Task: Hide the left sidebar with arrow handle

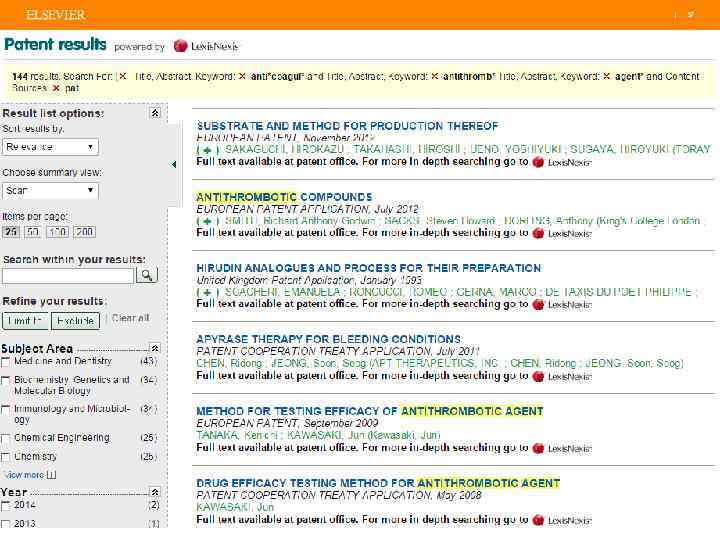Action: [174, 164]
